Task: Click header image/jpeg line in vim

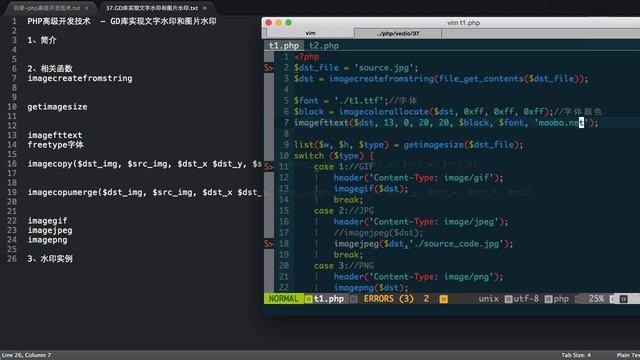Action: pos(421,222)
